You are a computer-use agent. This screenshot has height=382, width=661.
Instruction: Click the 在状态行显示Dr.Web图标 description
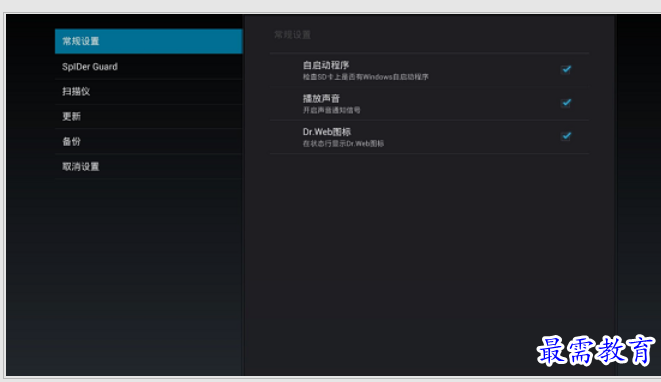(x=343, y=143)
